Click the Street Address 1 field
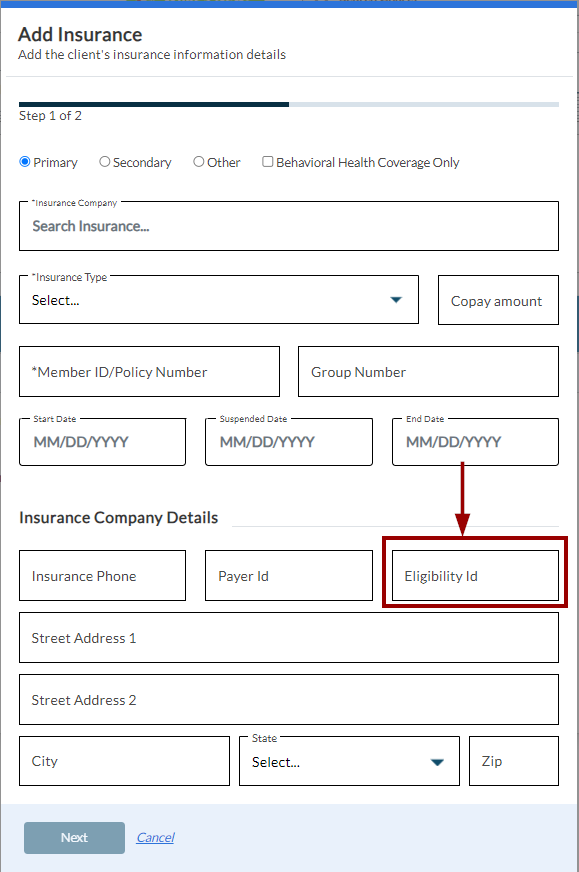The height and width of the screenshot is (872, 579). (x=289, y=638)
